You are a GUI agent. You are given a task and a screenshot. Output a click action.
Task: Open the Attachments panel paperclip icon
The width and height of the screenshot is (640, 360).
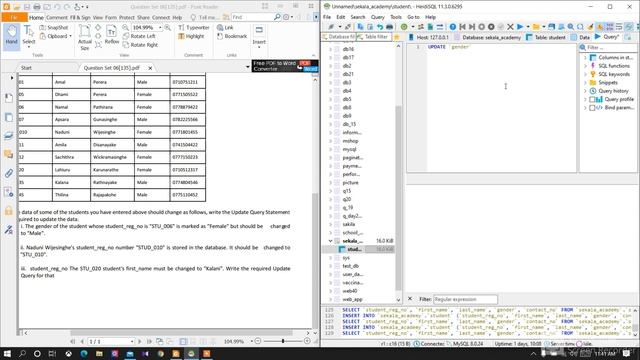click(x=9, y=173)
